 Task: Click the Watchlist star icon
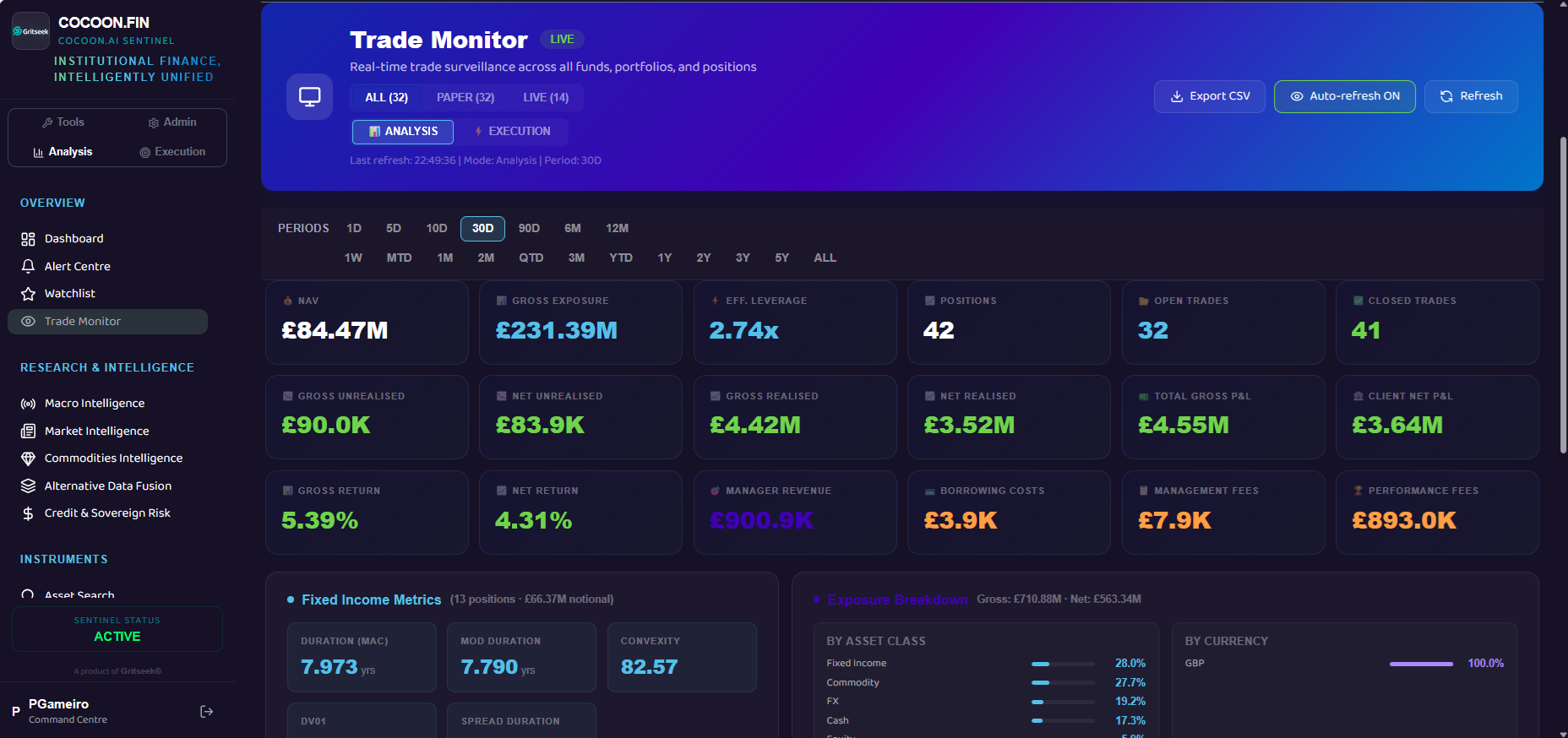[28, 294]
